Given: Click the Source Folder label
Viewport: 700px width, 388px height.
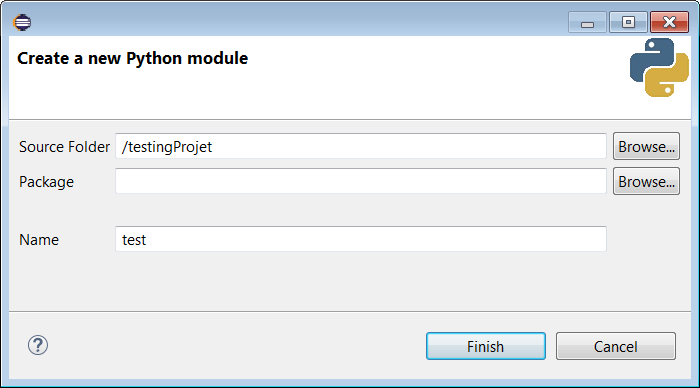Looking at the screenshot, I should click(64, 147).
